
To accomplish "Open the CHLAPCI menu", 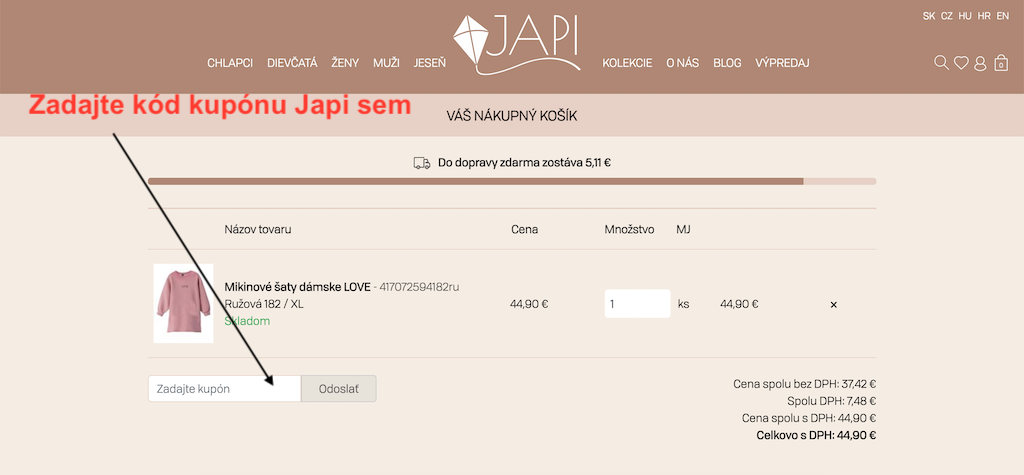I will click(230, 63).
